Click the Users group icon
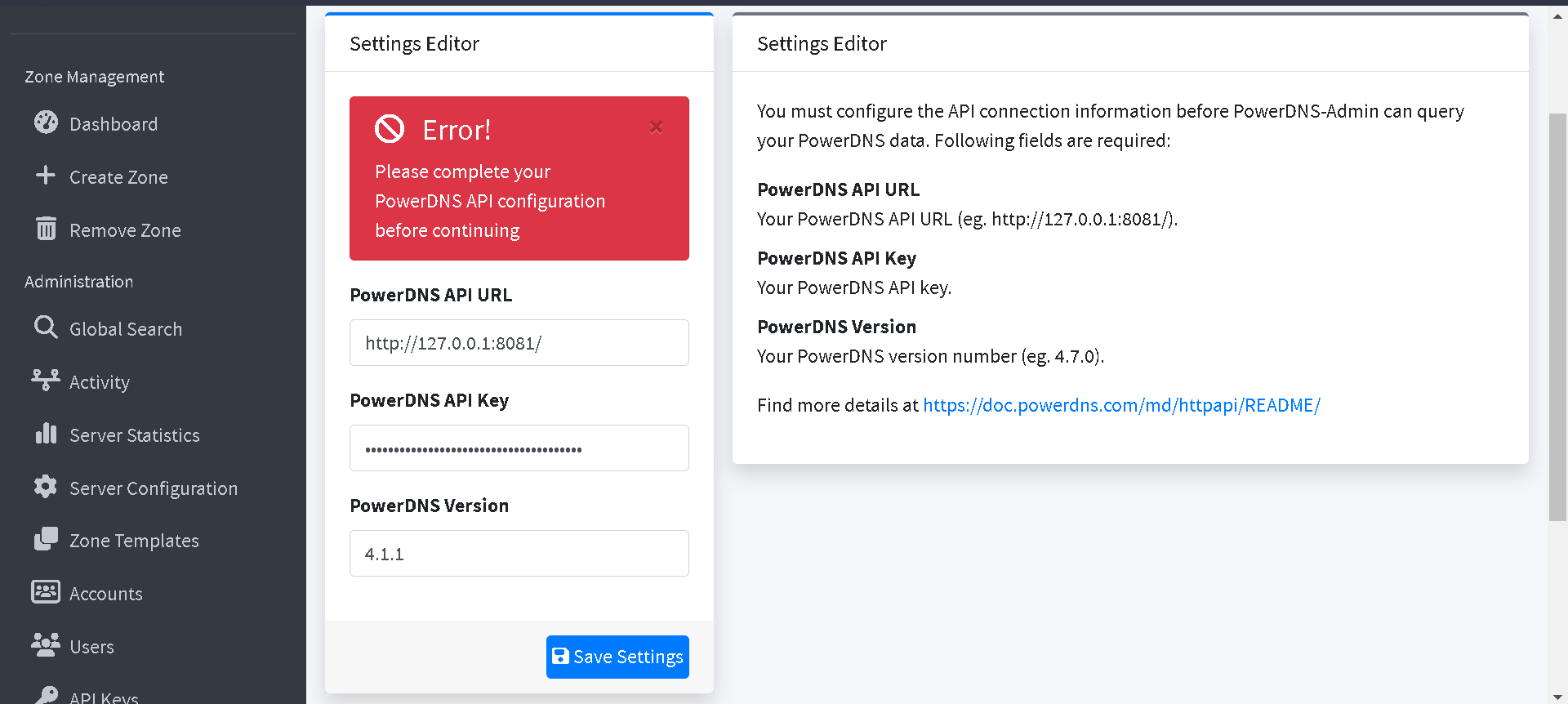 click(46, 645)
